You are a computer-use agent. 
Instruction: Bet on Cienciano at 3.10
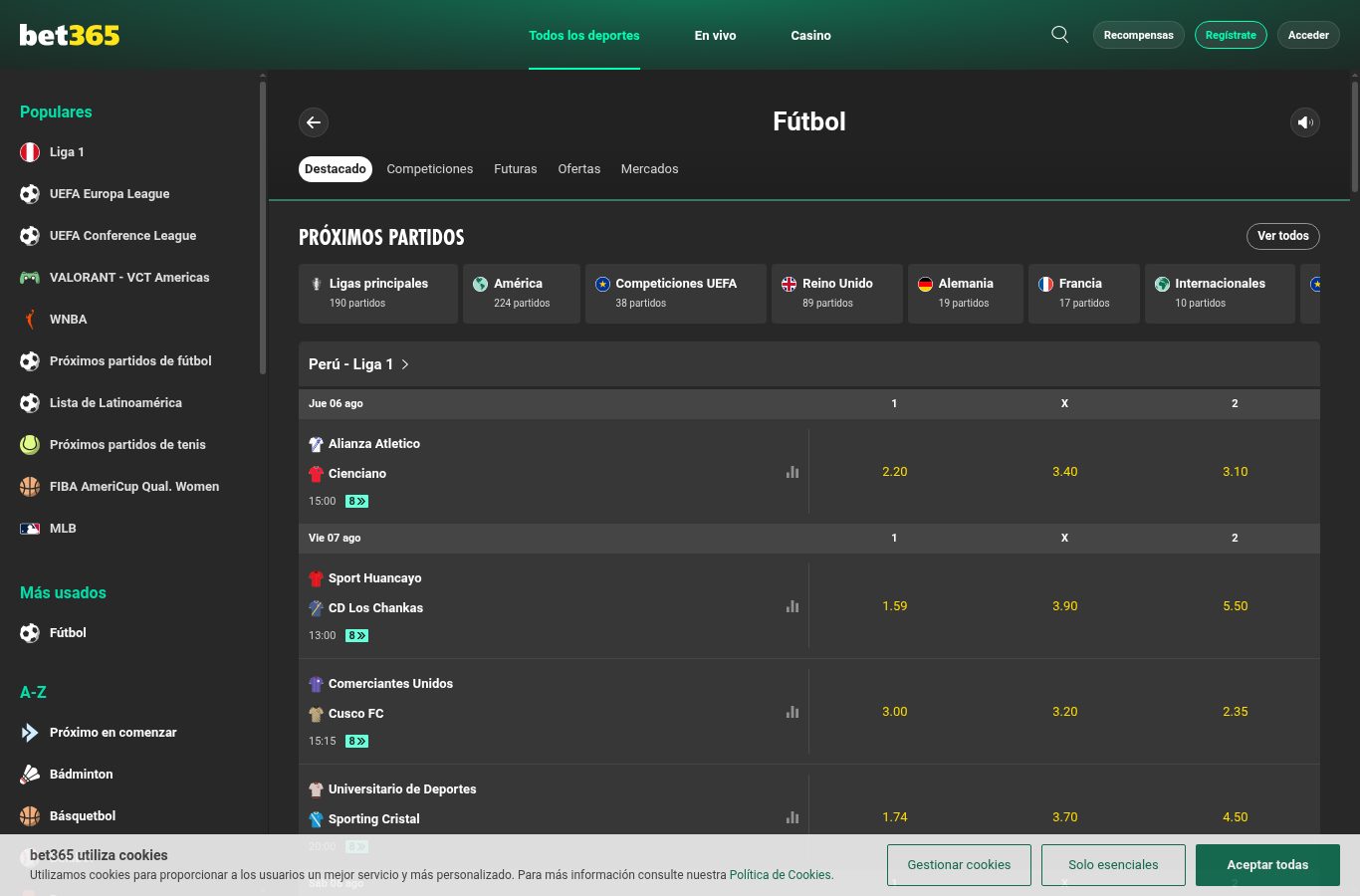click(x=1236, y=472)
